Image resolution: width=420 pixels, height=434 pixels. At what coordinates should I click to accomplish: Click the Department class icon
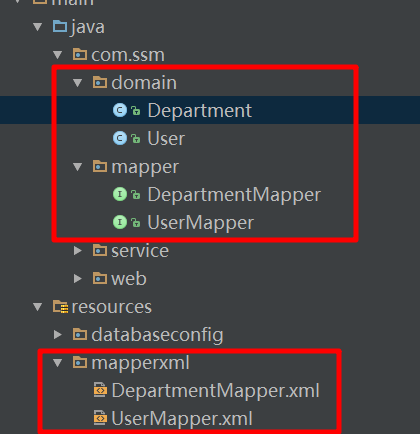(120, 110)
